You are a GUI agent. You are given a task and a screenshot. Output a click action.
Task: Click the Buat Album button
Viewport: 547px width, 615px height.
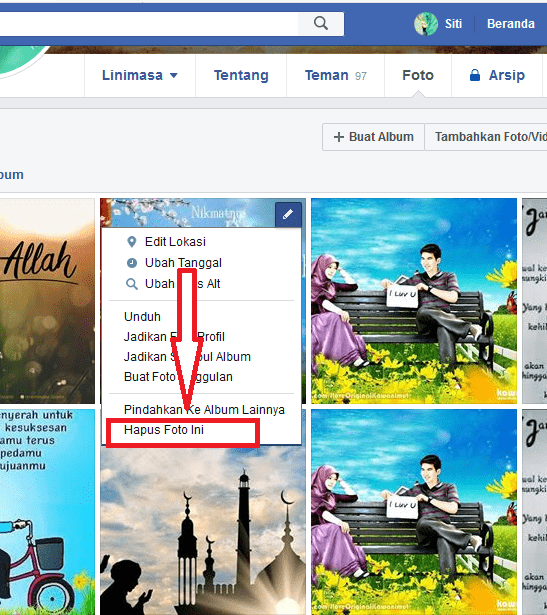(x=373, y=137)
